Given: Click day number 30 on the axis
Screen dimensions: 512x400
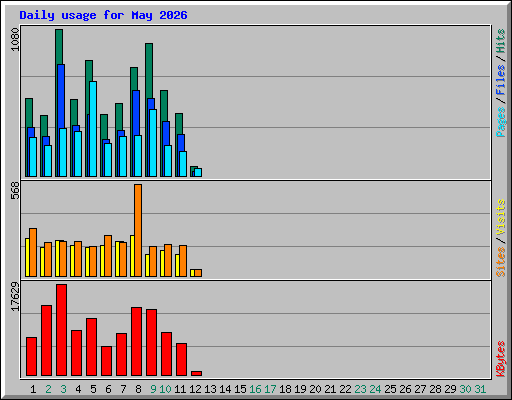Looking at the screenshot, I should click(x=465, y=389).
